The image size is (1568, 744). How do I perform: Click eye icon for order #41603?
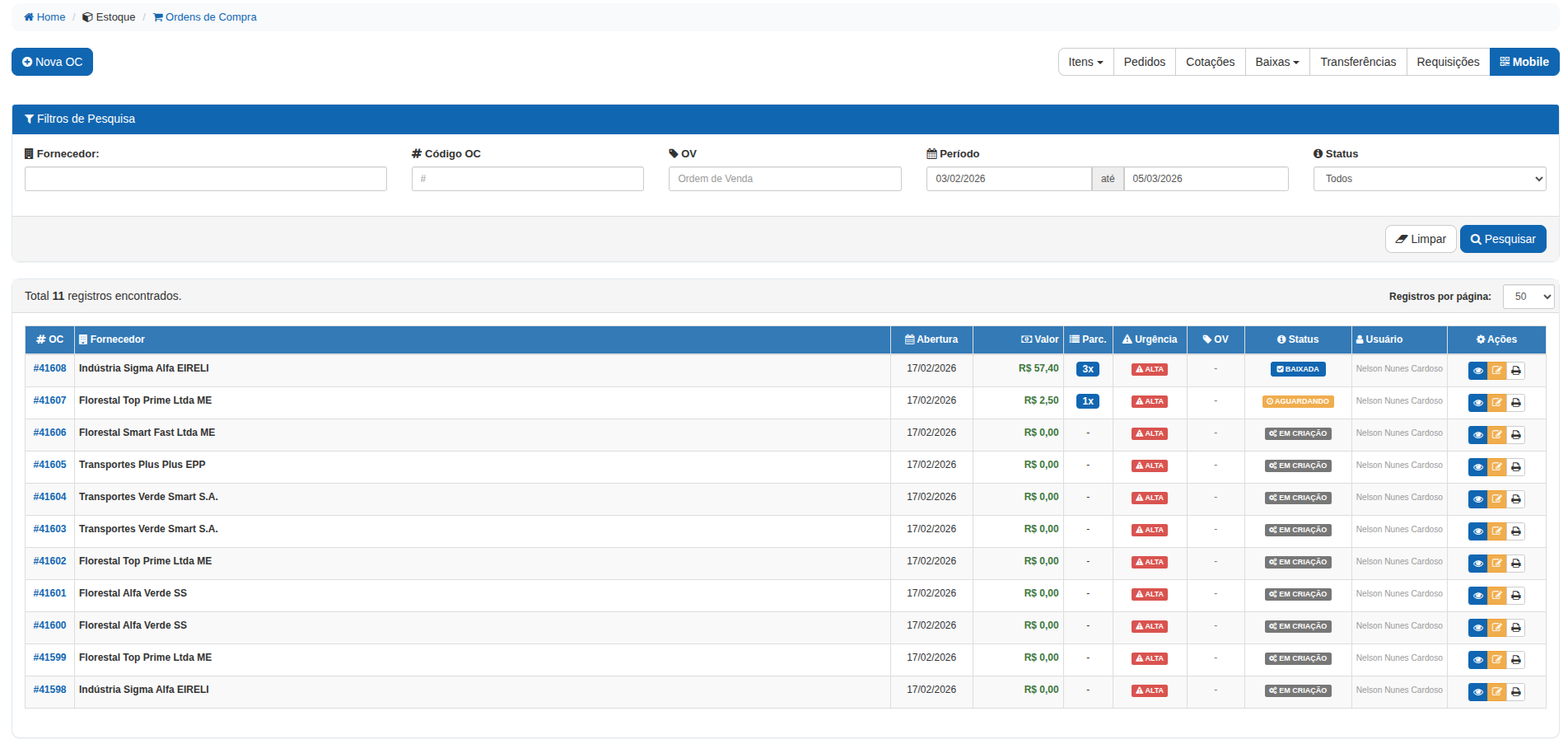coord(1477,531)
